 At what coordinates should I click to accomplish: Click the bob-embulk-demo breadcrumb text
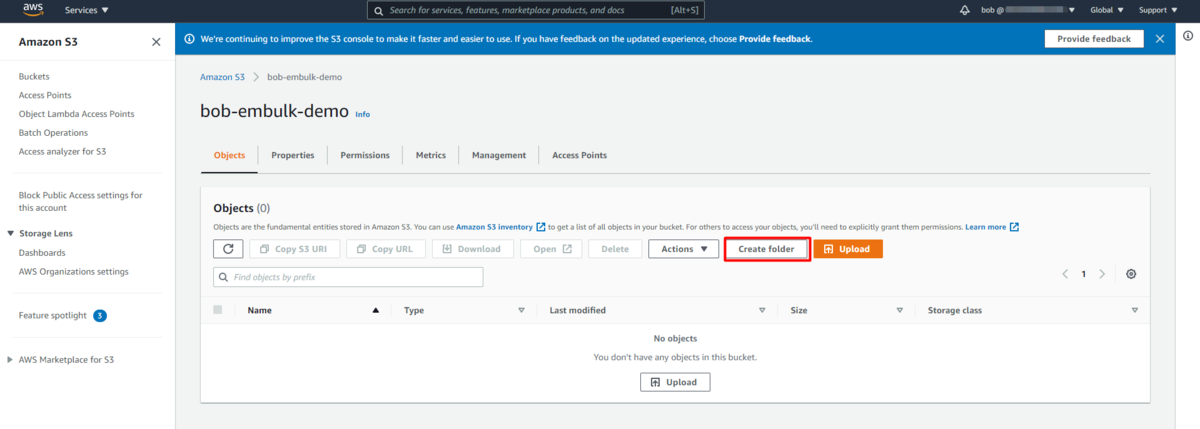pyautogui.click(x=305, y=77)
